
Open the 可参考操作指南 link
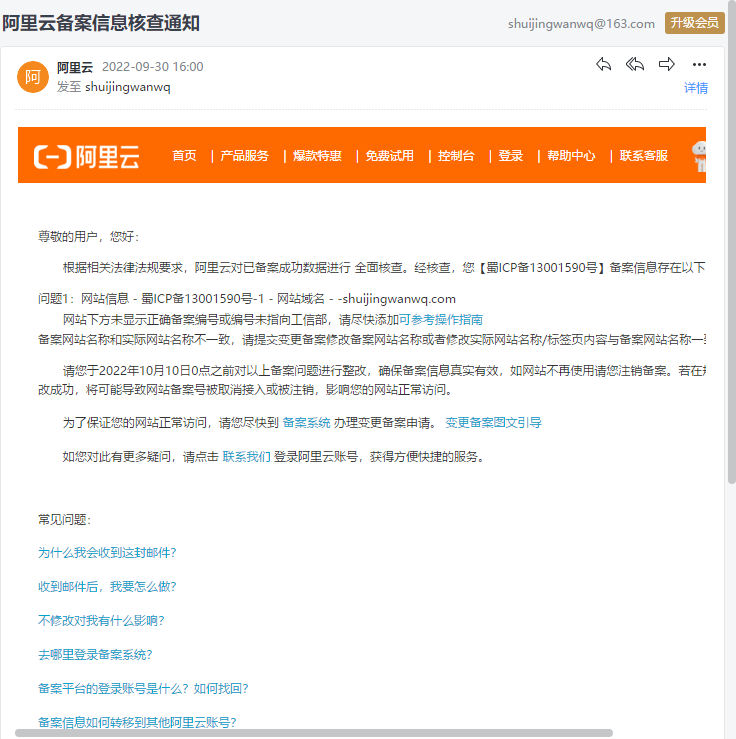[441, 320]
